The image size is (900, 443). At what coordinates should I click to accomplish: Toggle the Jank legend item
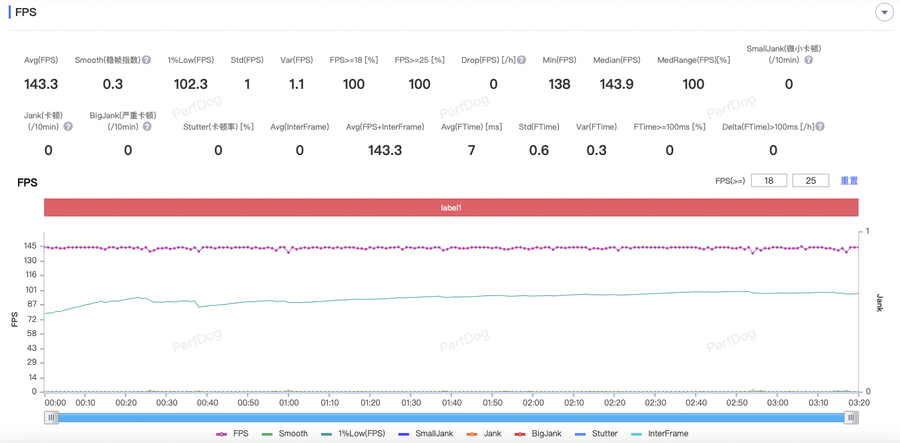pyautogui.click(x=484, y=434)
